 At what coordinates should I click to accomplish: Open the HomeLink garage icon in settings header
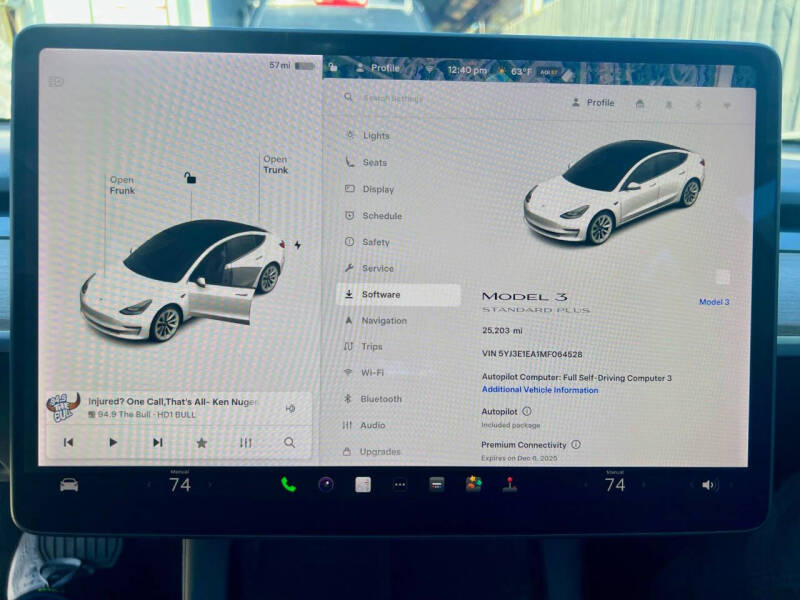[640, 103]
